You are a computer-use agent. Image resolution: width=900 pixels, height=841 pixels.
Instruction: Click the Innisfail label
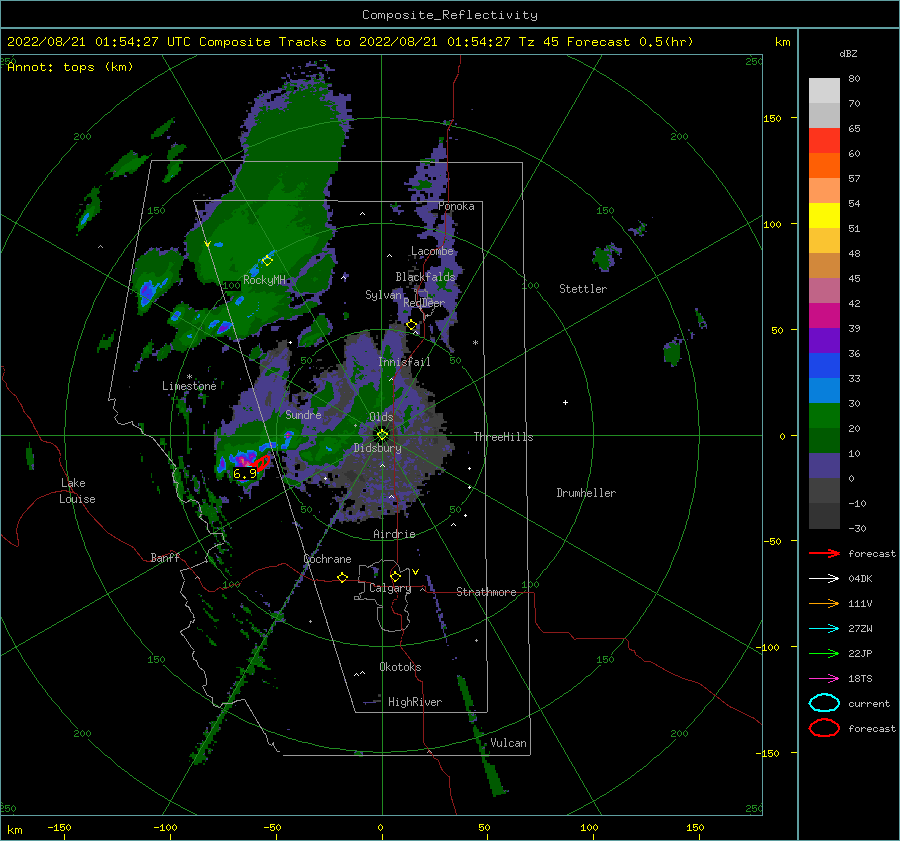coord(404,362)
